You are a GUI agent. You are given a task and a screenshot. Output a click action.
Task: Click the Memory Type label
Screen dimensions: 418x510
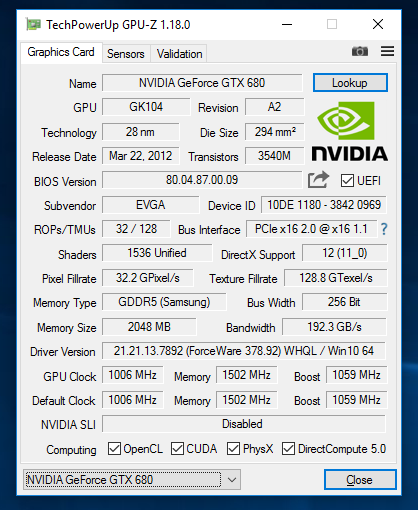pyautogui.click(x=65, y=303)
